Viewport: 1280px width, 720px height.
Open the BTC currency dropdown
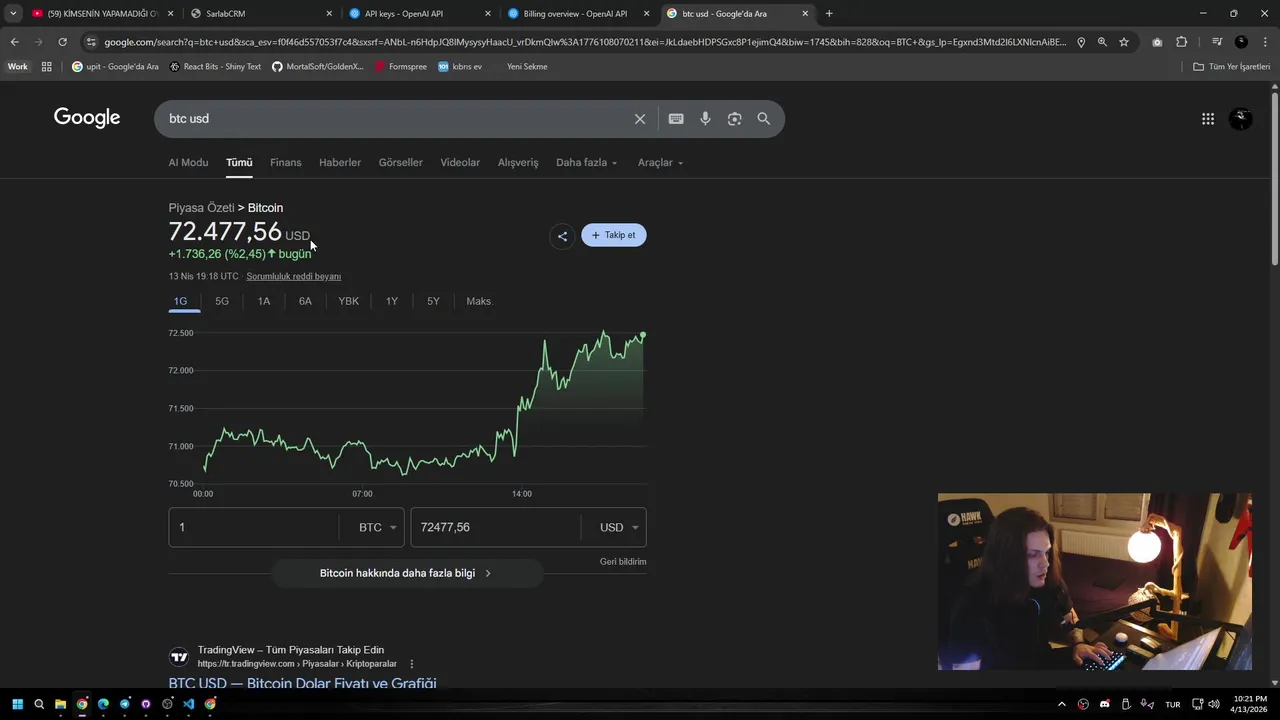click(x=377, y=528)
